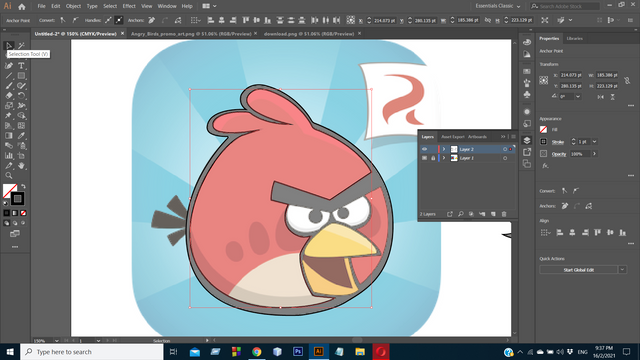Open stroke weight dropdown in Properties

[595, 142]
